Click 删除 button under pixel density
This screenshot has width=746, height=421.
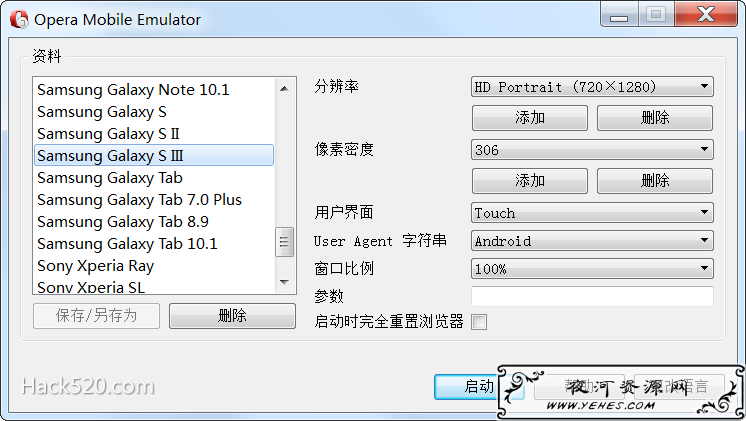click(655, 181)
